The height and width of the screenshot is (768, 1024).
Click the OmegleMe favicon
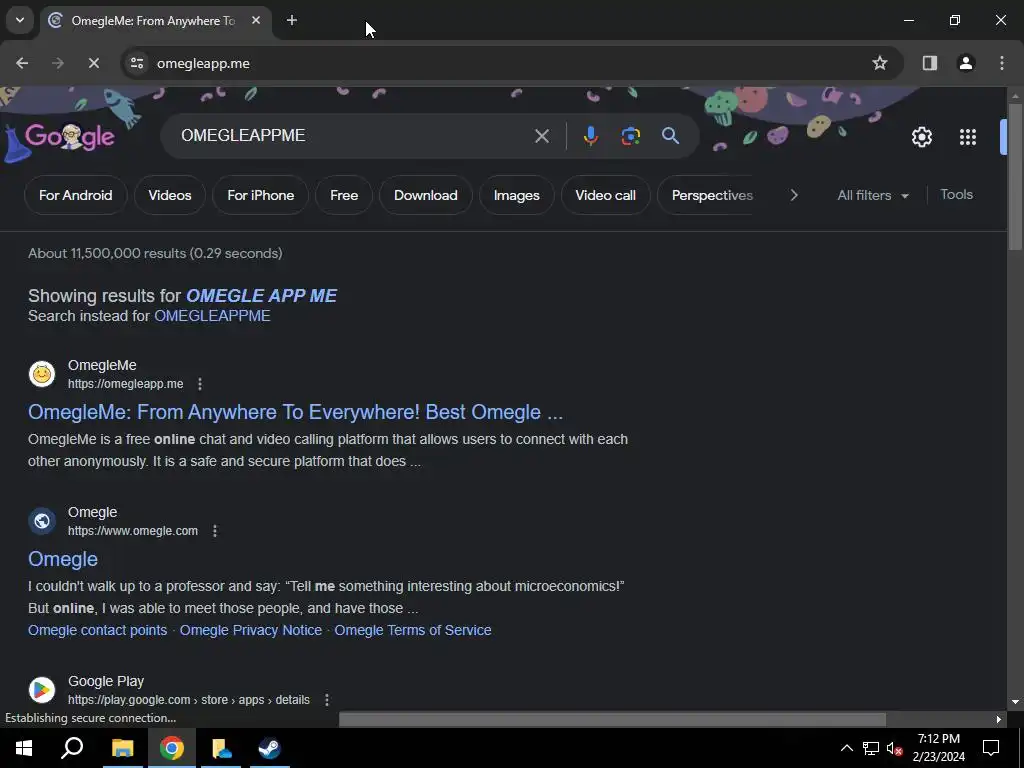42,374
